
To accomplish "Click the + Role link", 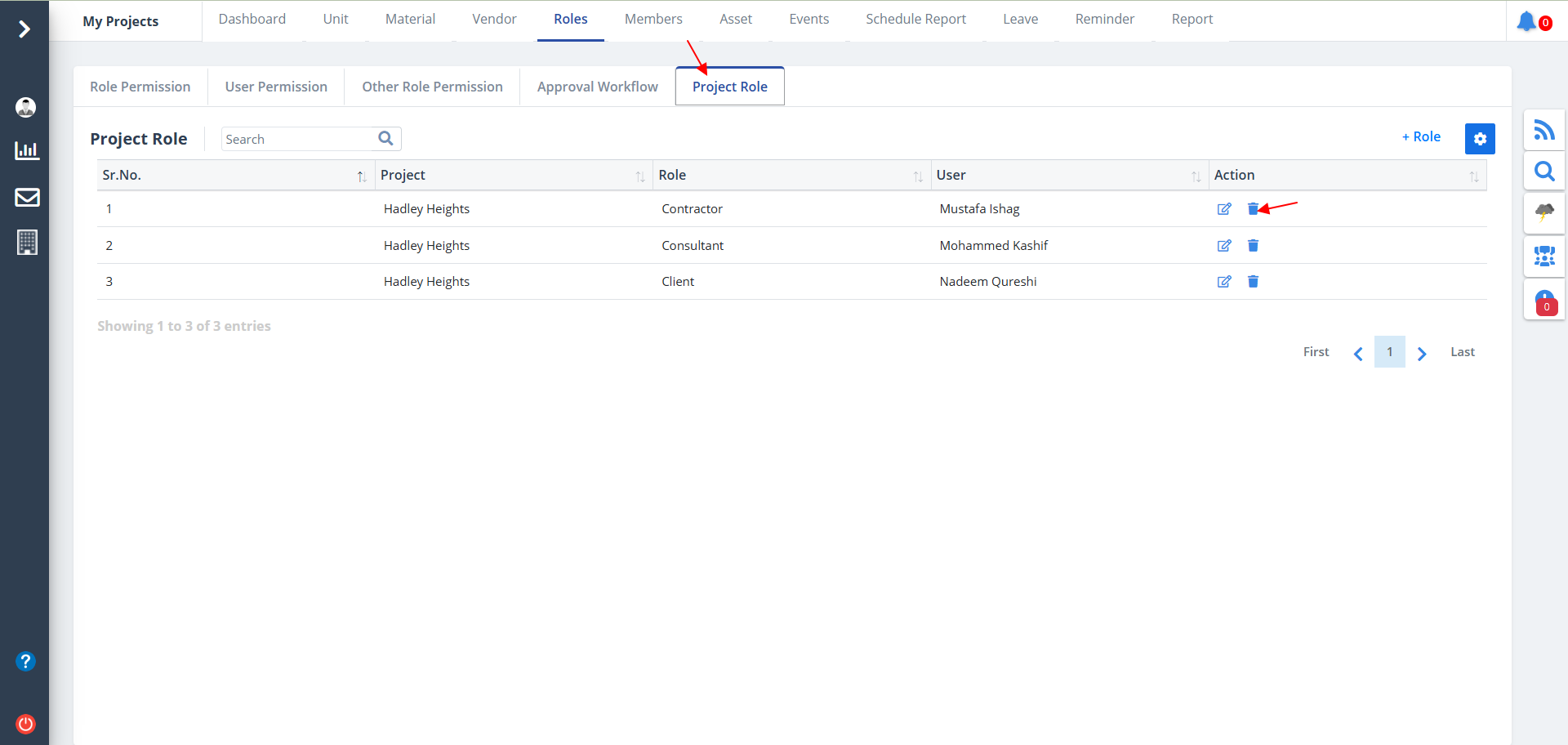I will coord(1420,137).
